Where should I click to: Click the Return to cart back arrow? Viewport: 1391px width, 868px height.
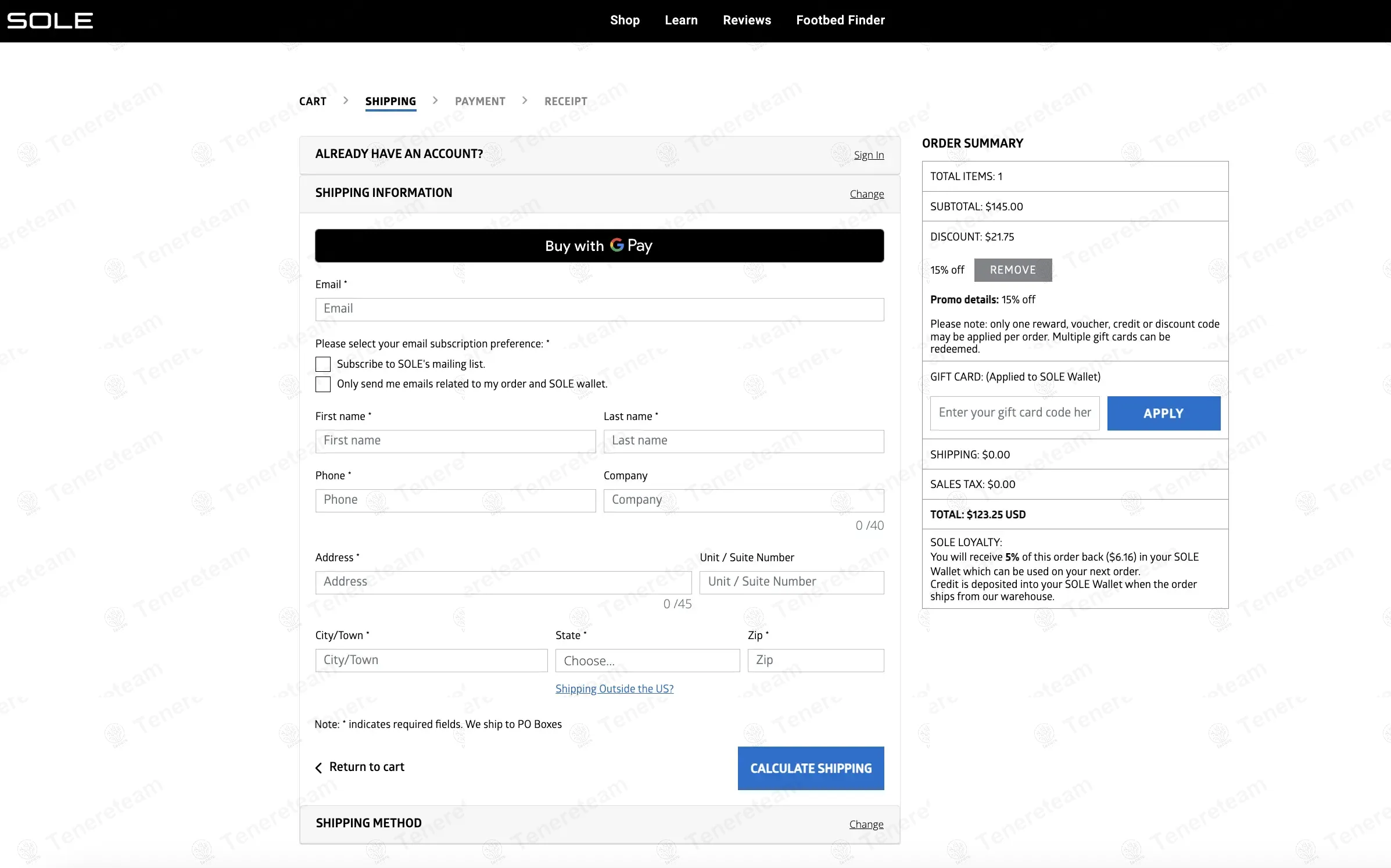point(318,767)
